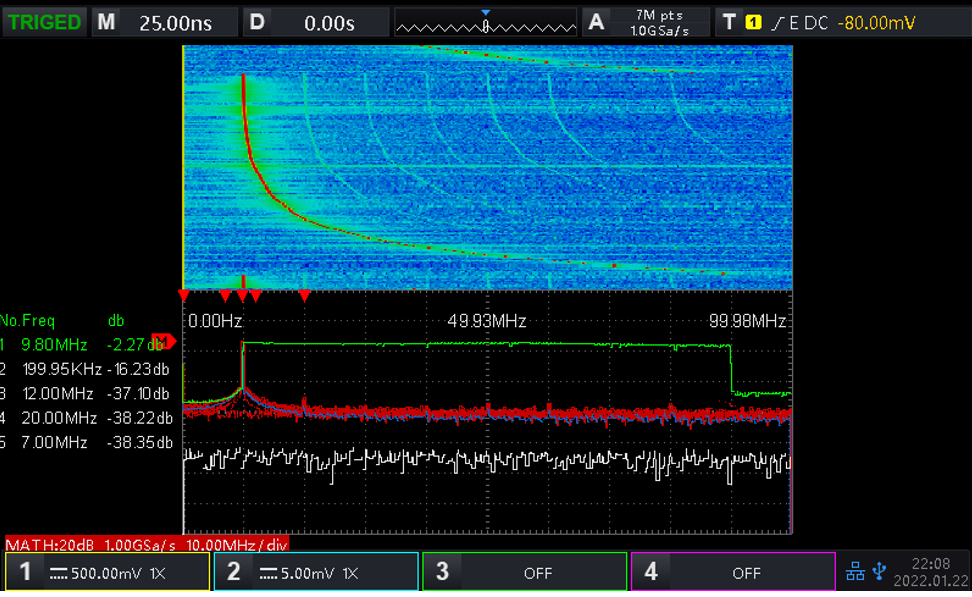The width and height of the screenshot is (972, 597).
Task: Click the blue trigger position marker in waveform overview
Action: [x=486, y=14]
